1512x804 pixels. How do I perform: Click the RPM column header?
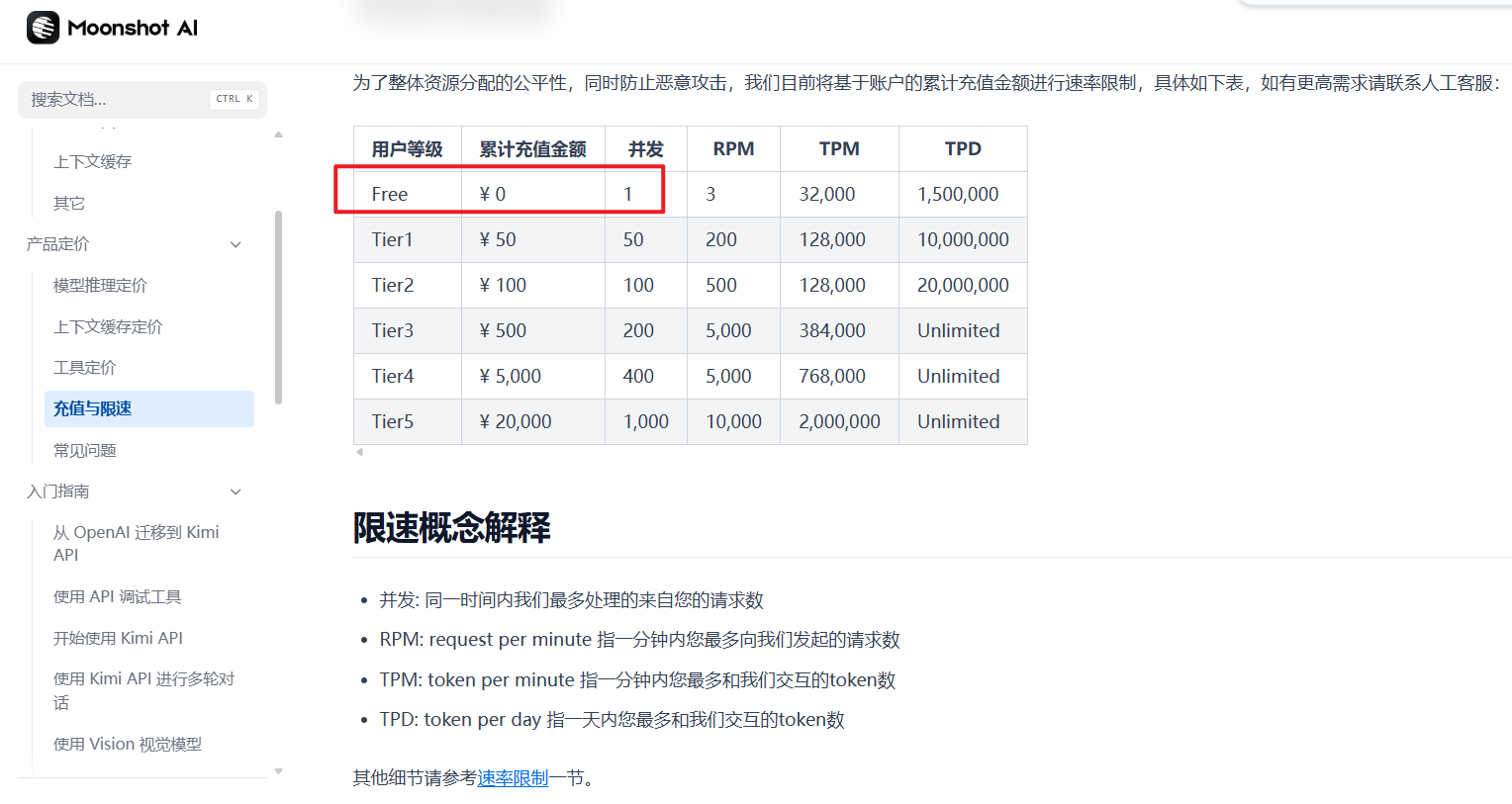click(x=734, y=148)
